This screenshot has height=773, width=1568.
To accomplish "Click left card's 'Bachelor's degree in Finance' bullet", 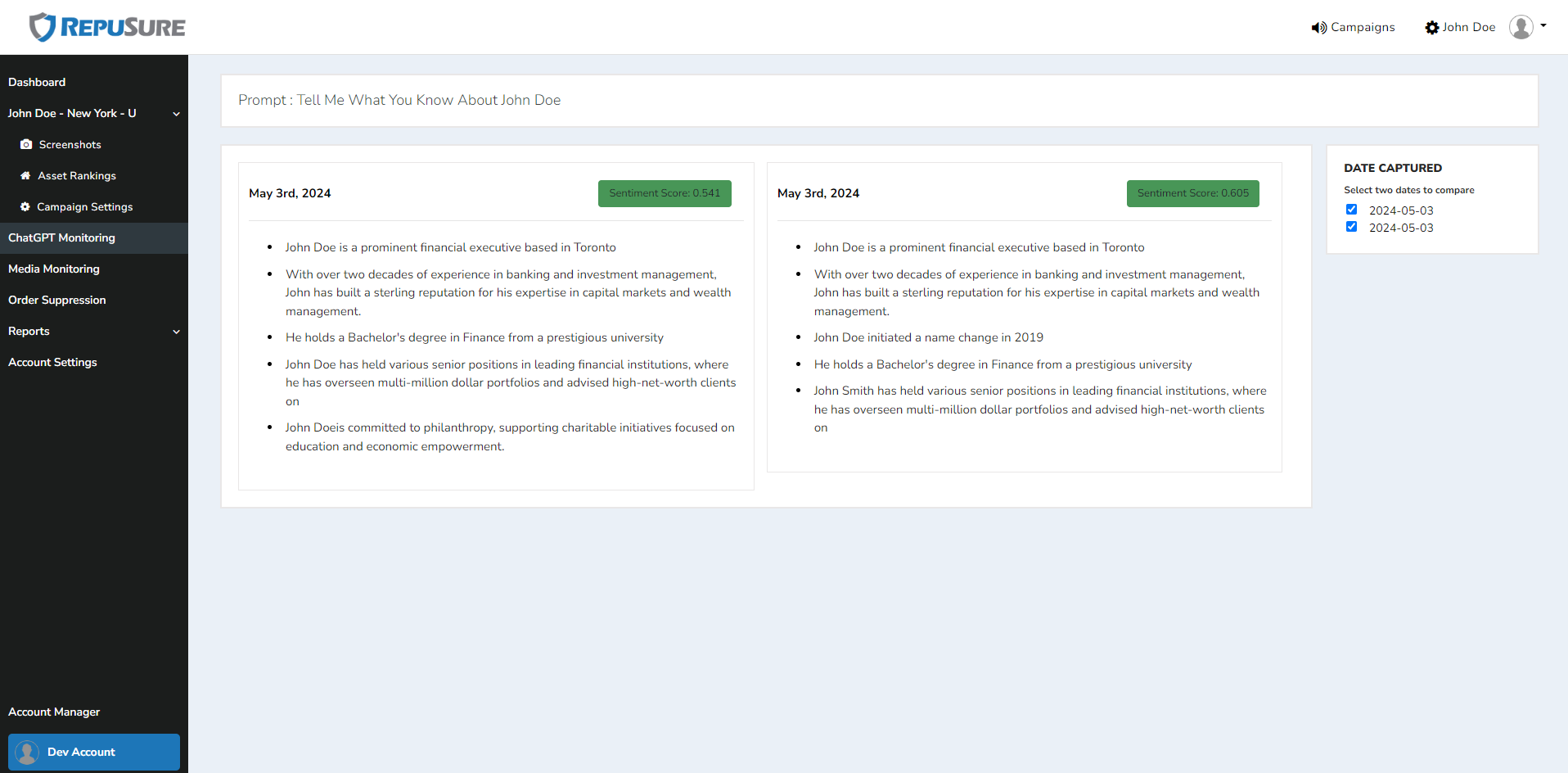I will 474,337.
